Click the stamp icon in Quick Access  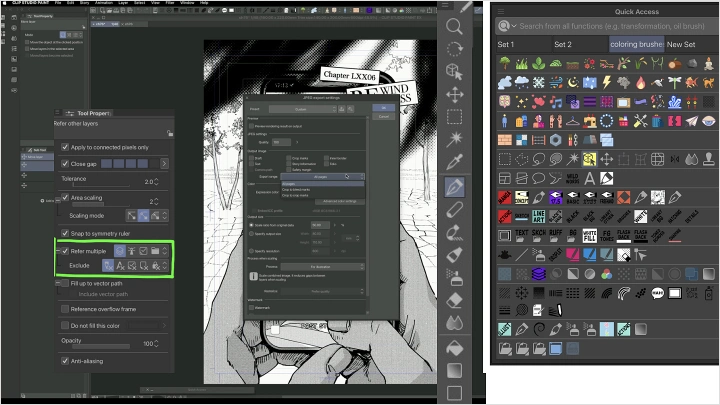click(709, 159)
